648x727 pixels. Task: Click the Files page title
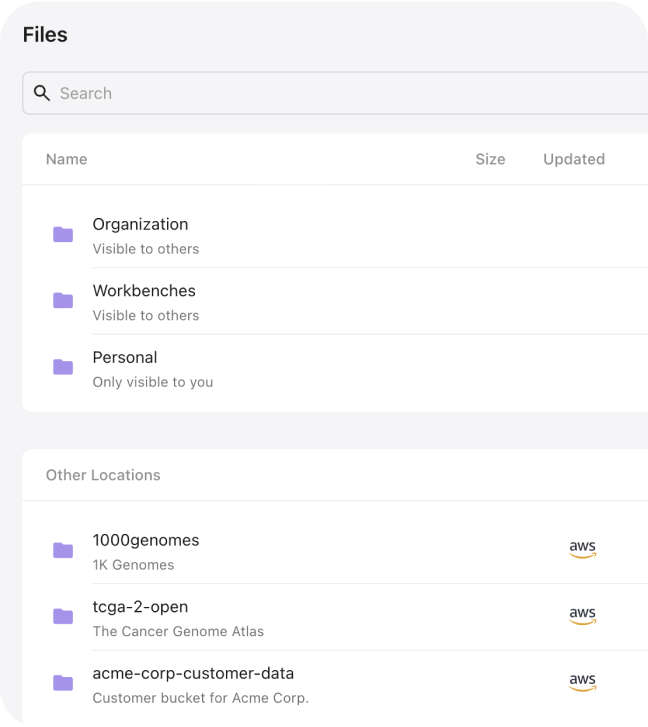(x=45, y=35)
